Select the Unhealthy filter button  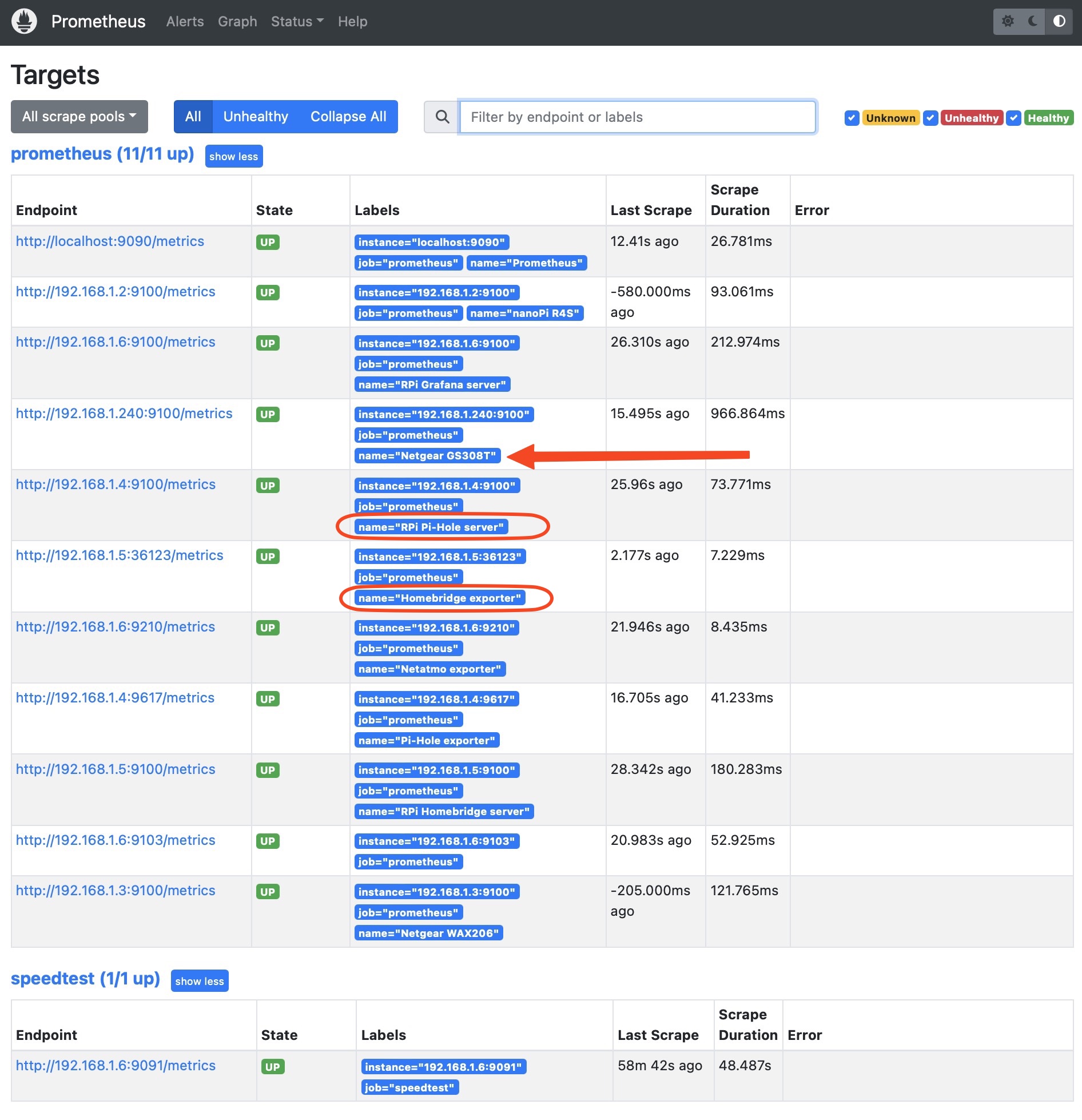pos(256,117)
